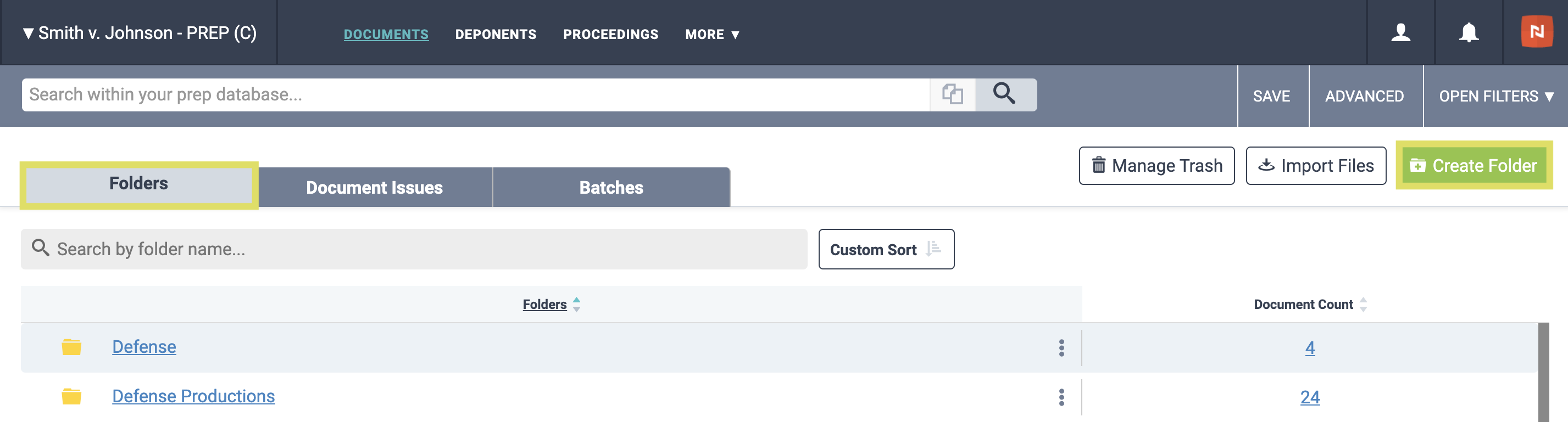1568x422 pixels.
Task: Open the Defense Productions three-dot menu
Action: click(x=1061, y=397)
